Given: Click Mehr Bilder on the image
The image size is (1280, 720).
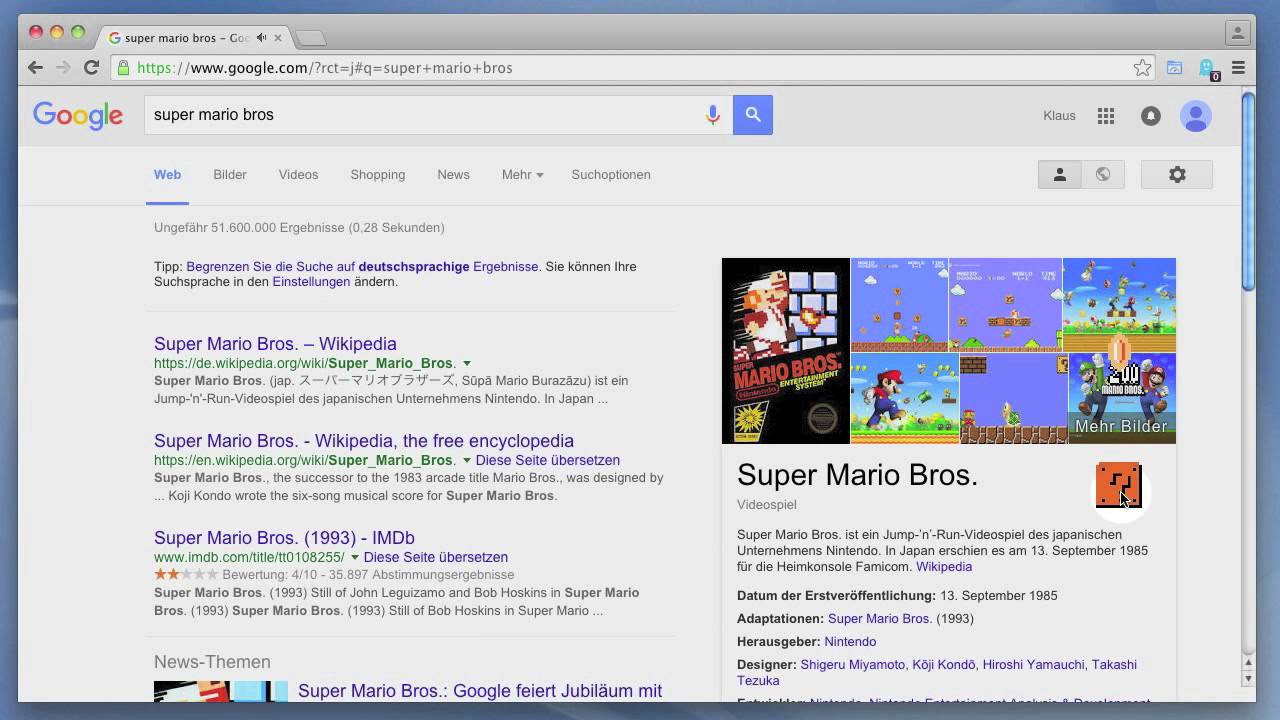Looking at the screenshot, I should pos(1121,426).
